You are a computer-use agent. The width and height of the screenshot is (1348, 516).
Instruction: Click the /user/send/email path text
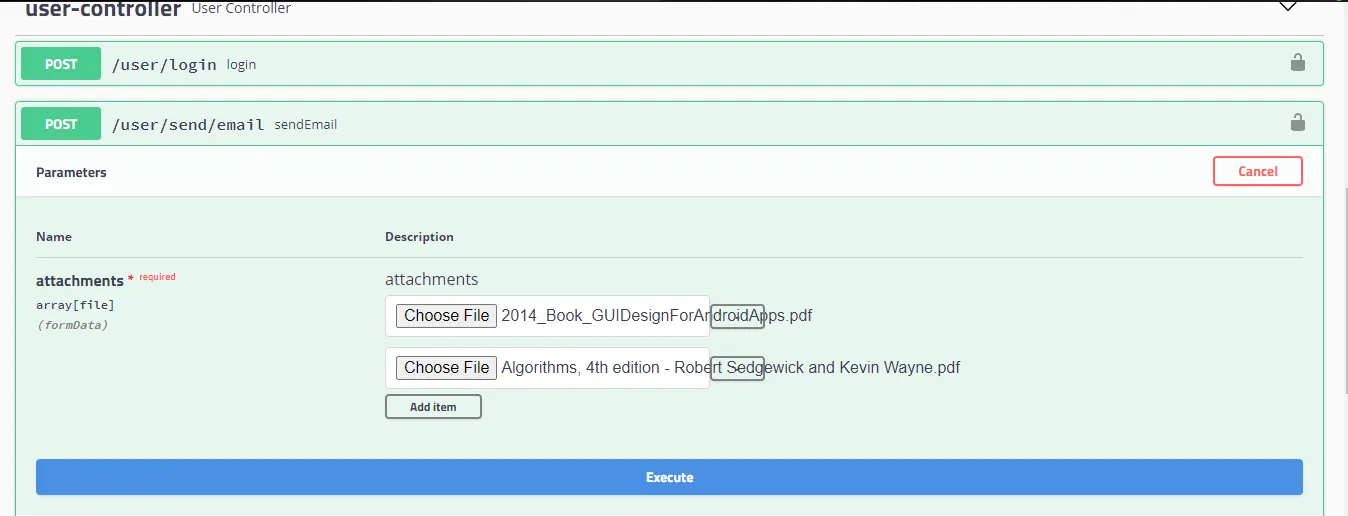pos(188,124)
